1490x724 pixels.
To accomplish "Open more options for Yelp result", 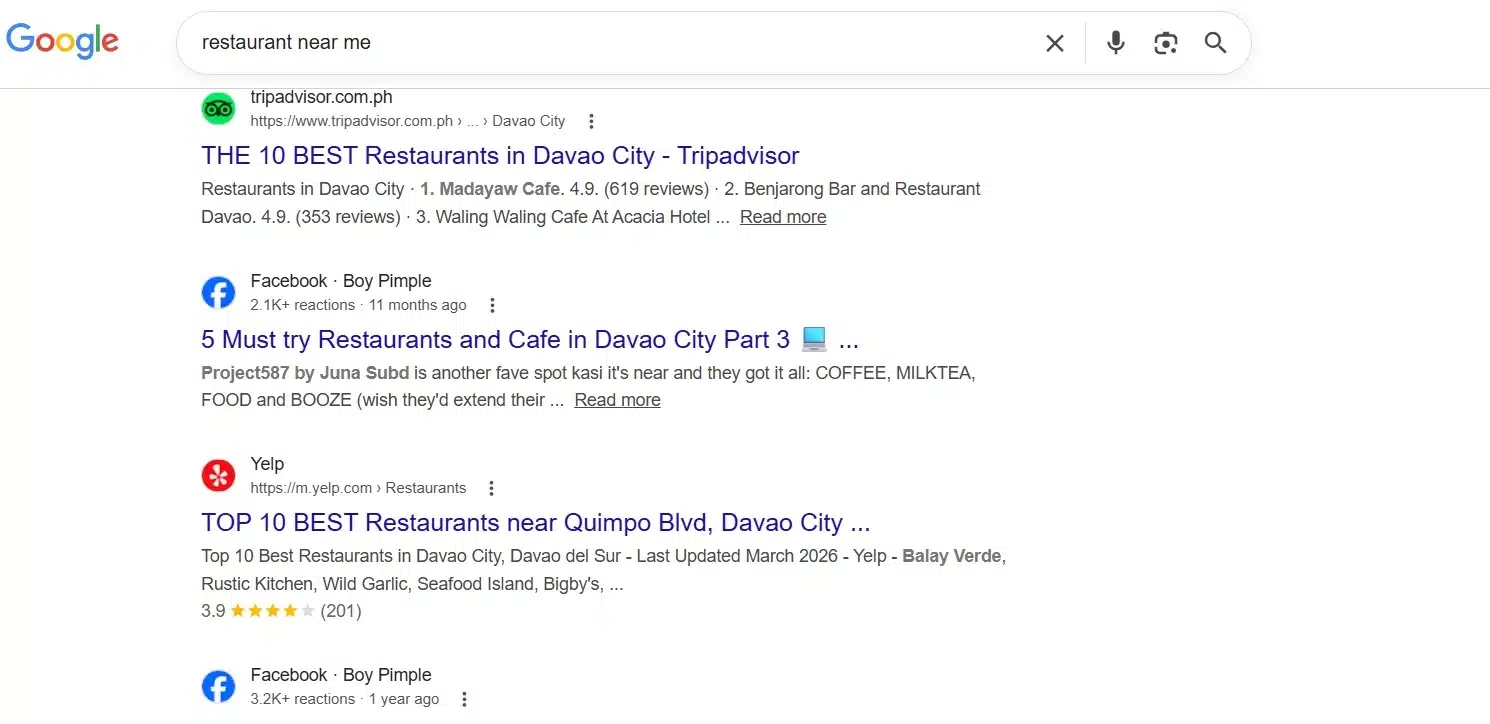I will click(x=491, y=488).
